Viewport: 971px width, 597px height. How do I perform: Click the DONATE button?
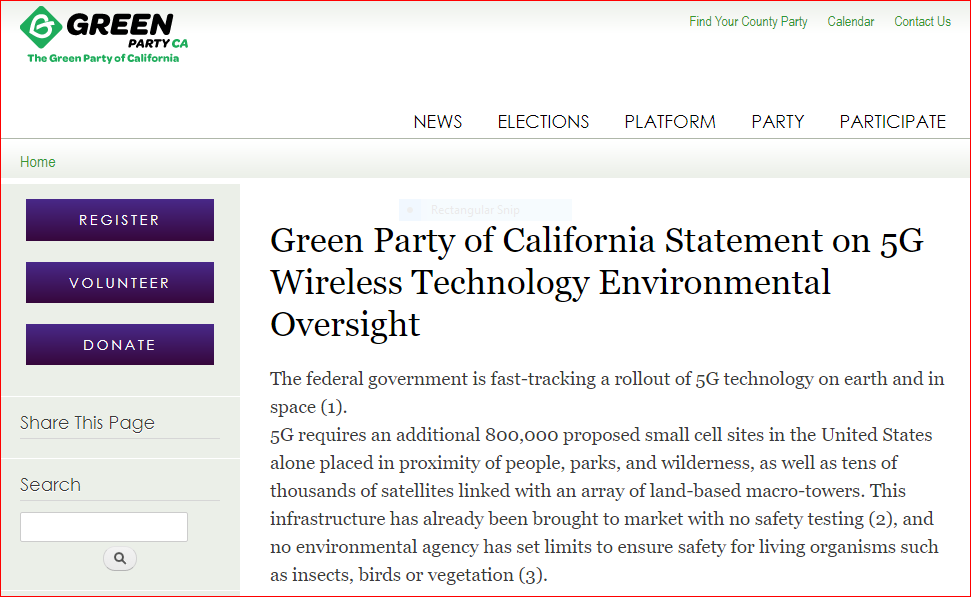tap(120, 345)
